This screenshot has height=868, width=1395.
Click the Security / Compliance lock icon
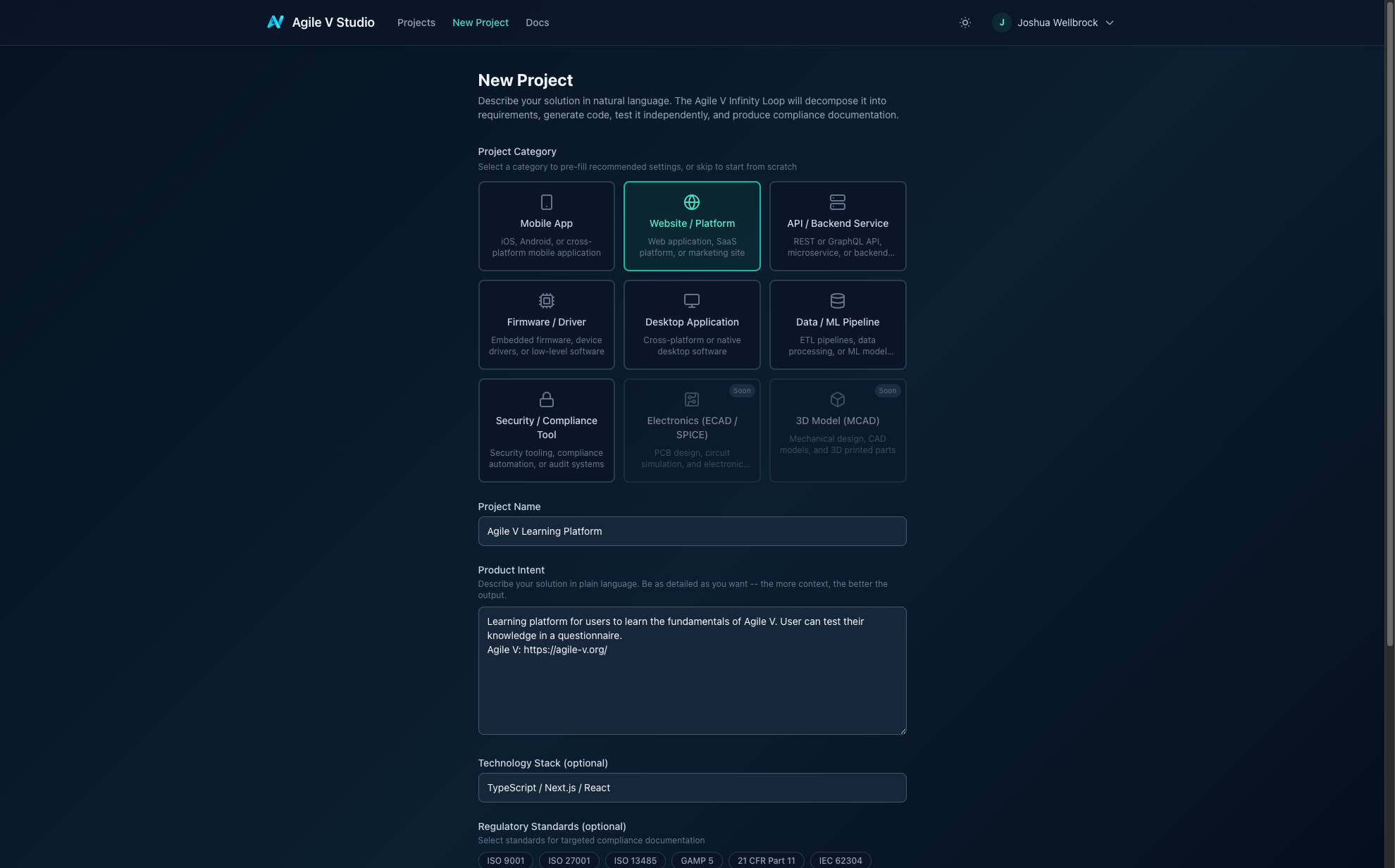546,399
